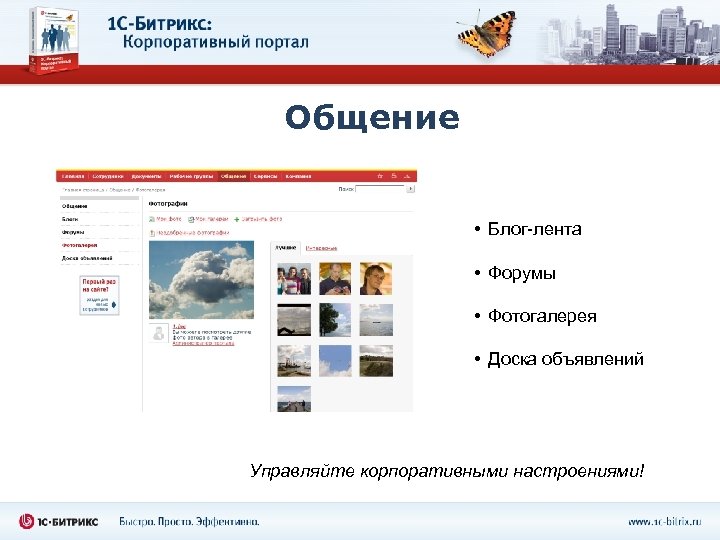Click the underlined link below the author description
Image resolution: width=720 pixels, height=540 pixels.
click(x=203, y=343)
